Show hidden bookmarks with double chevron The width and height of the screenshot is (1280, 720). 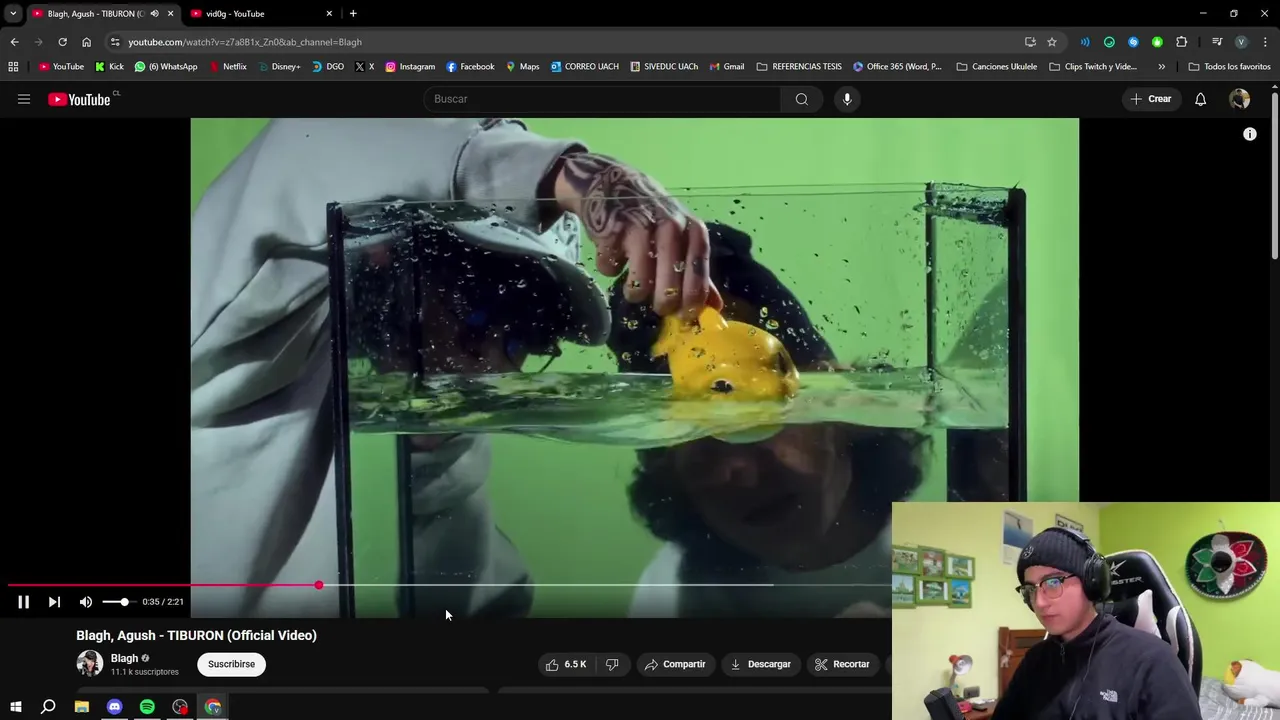1161,67
